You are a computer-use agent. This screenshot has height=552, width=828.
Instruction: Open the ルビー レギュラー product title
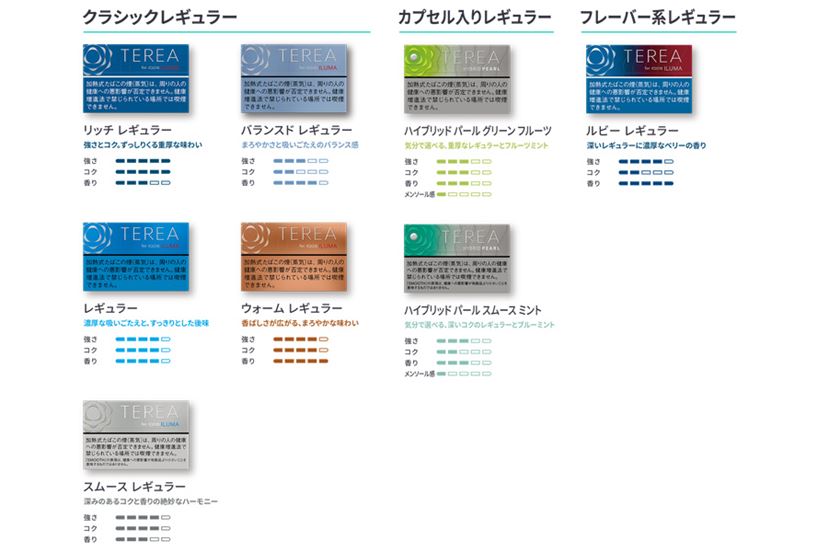(632, 130)
